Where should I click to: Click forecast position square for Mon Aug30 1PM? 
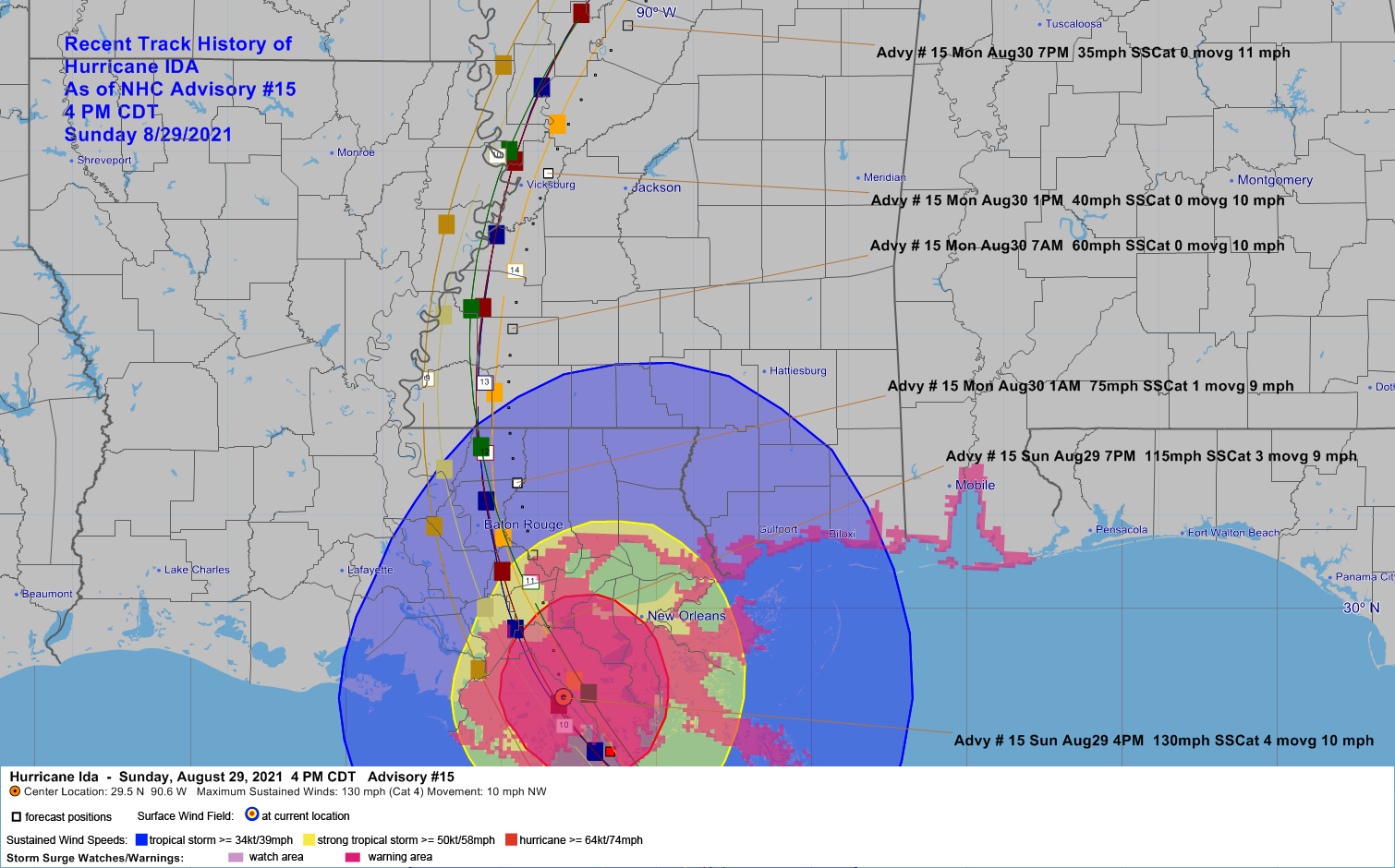(548, 174)
